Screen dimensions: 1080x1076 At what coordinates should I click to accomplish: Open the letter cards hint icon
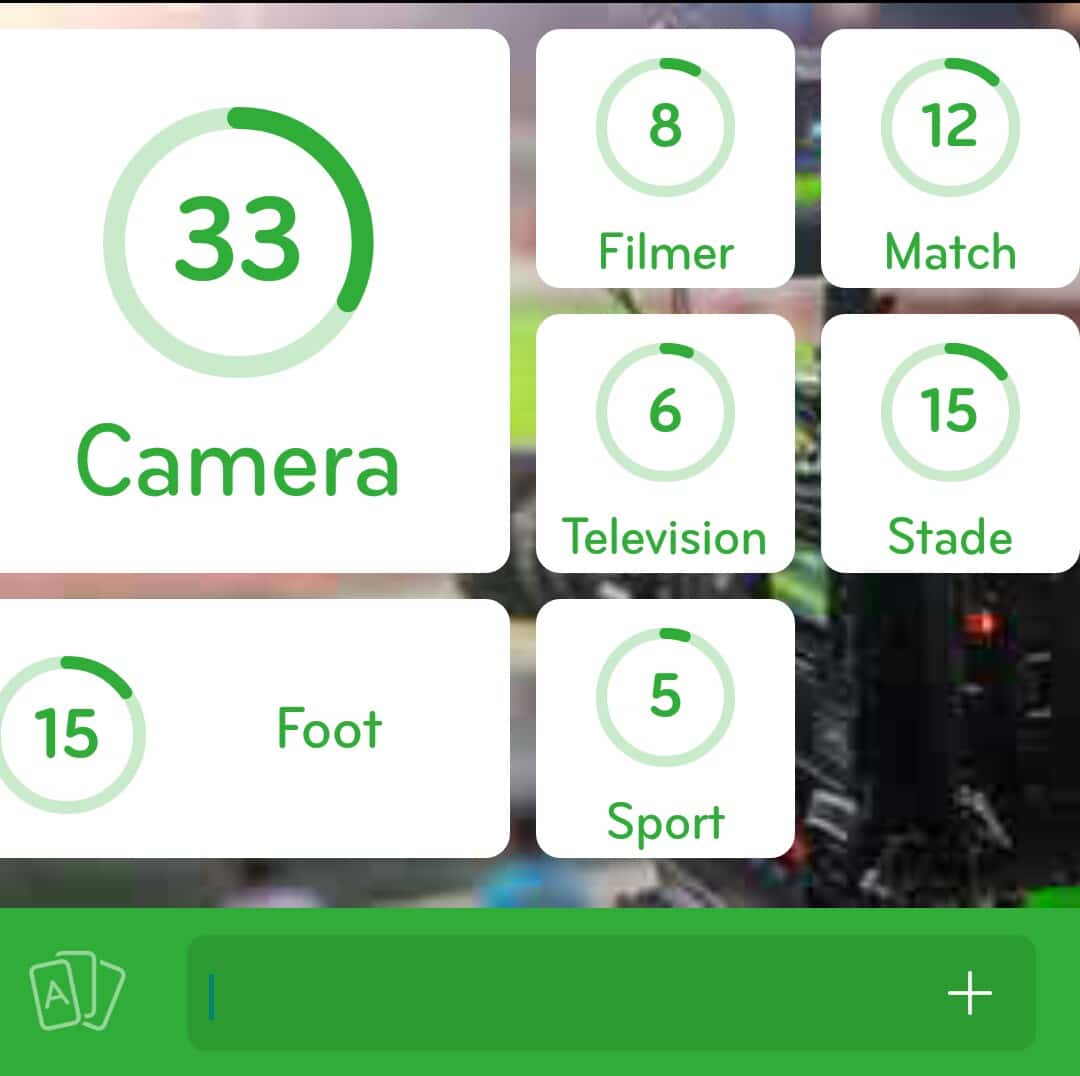coord(77,991)
